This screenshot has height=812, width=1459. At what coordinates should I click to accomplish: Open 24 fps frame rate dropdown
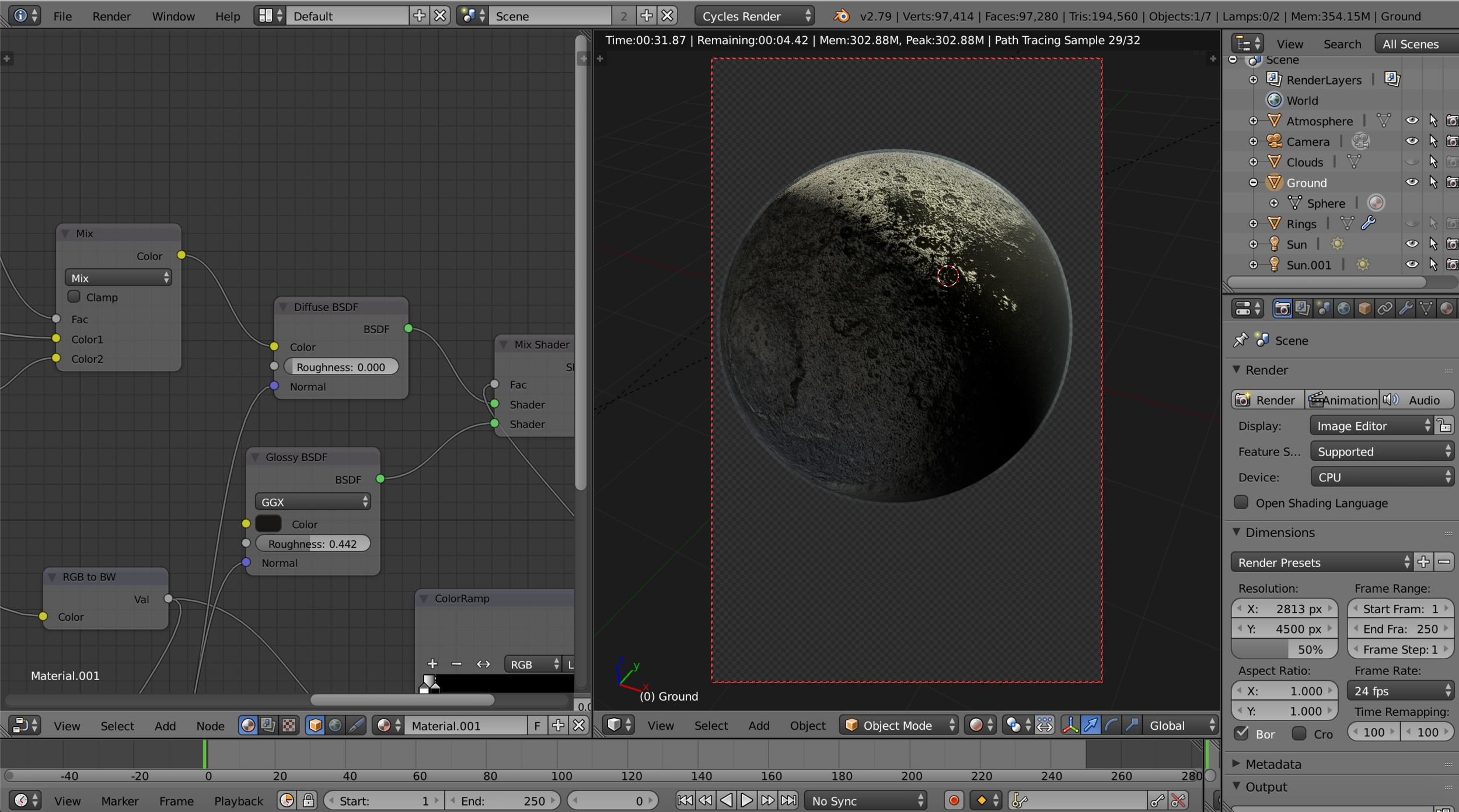click(1401, 691)
